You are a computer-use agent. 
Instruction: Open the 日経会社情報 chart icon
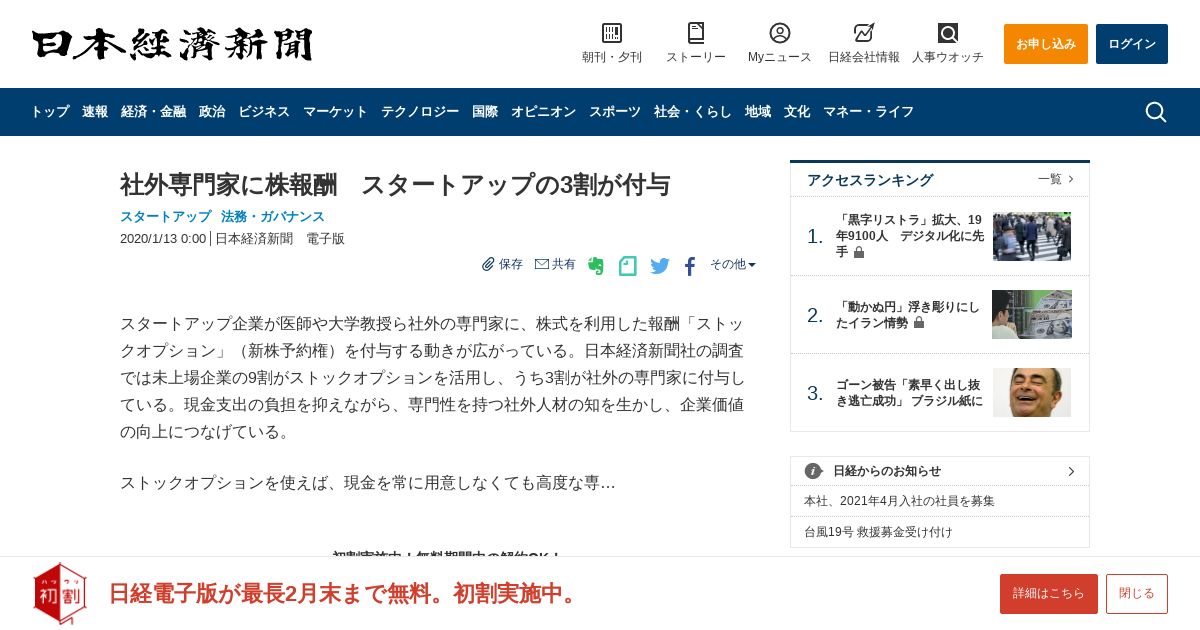click(x=864, y=33)
